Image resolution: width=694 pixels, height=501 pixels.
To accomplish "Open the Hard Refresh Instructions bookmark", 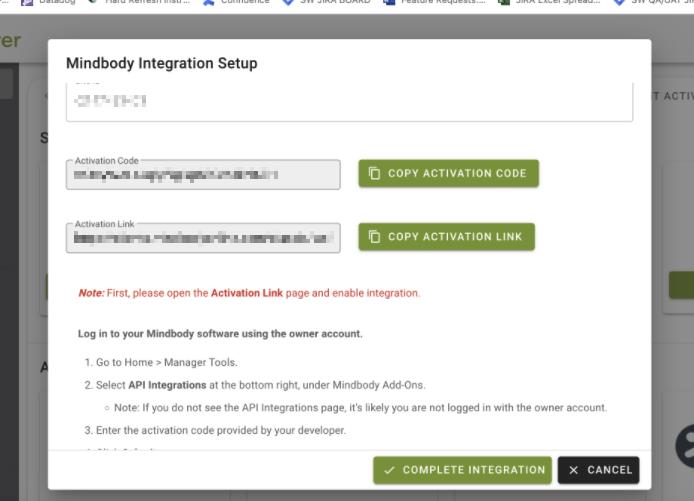I will (139, 2).
